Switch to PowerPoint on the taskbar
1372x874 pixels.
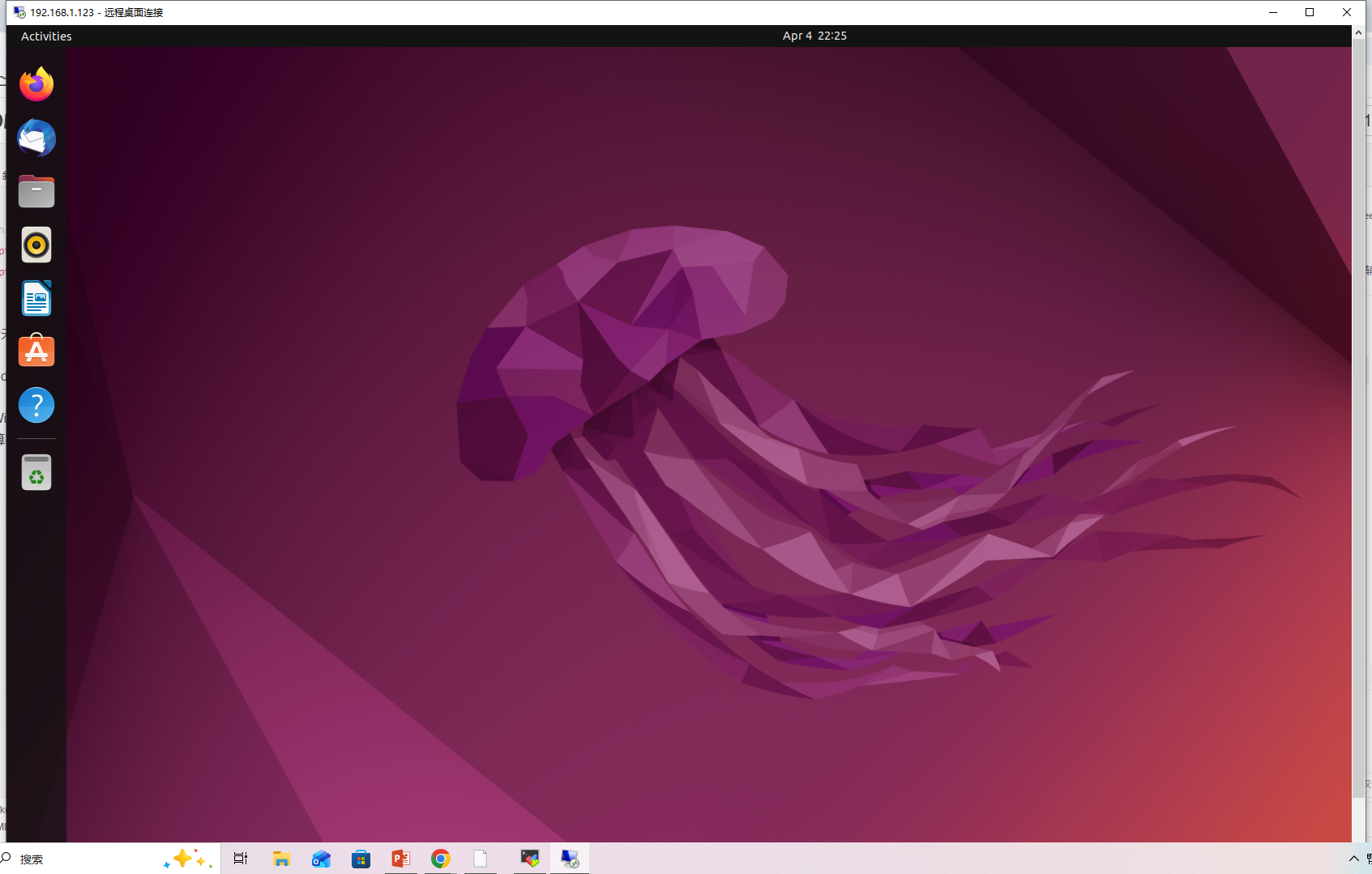click(x=400, y=859)
